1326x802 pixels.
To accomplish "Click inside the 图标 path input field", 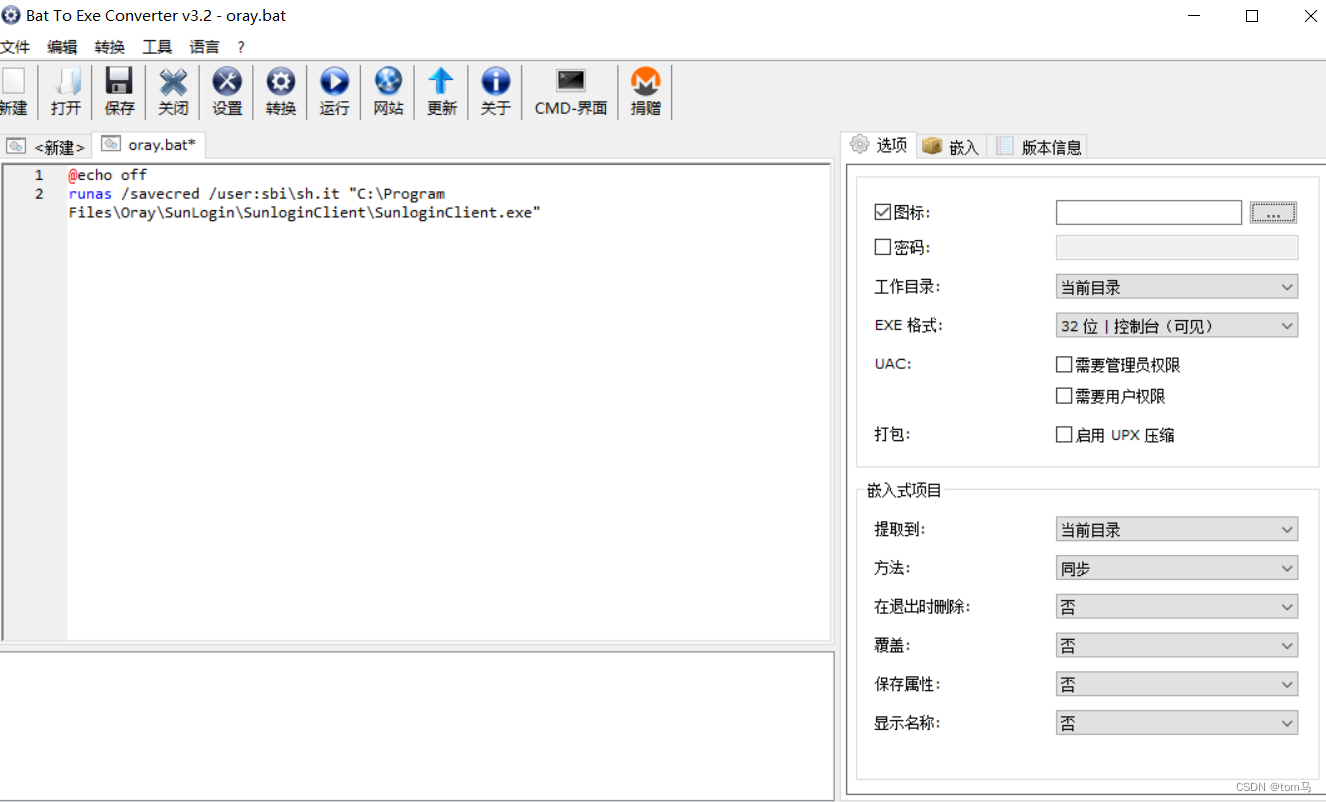I will pos(1148,212).
